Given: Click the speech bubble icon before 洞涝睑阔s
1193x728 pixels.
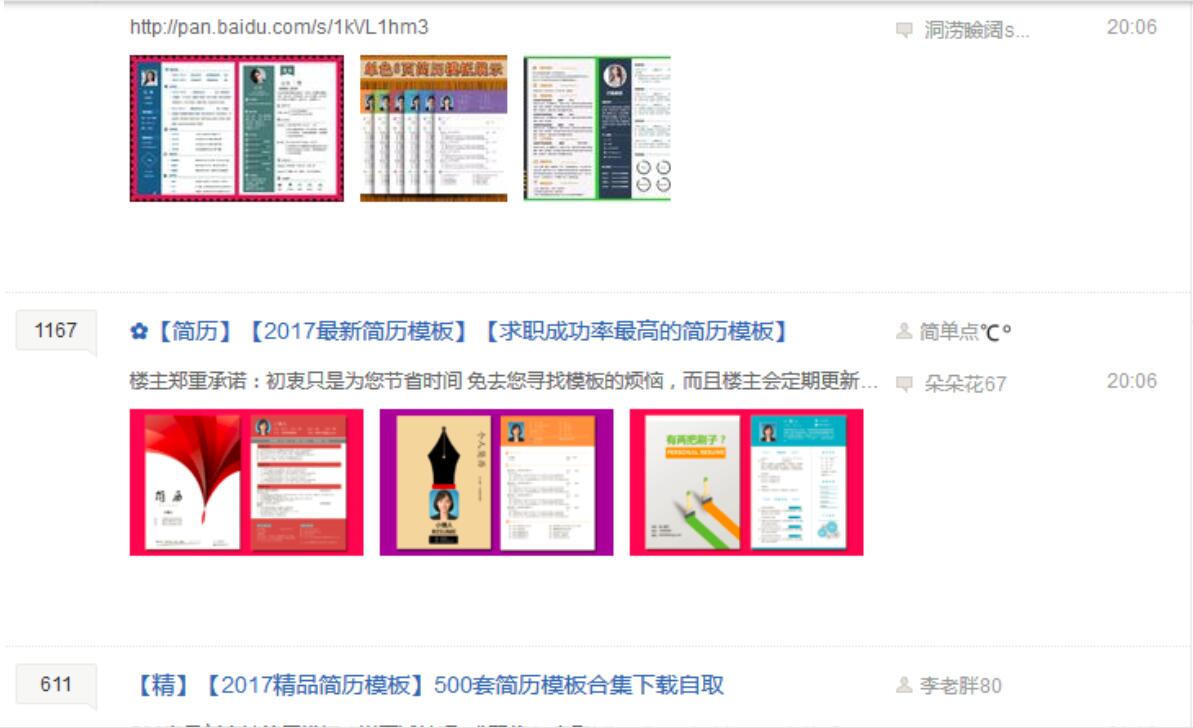Looking at the screenshot, I should [x=904, y=30].
